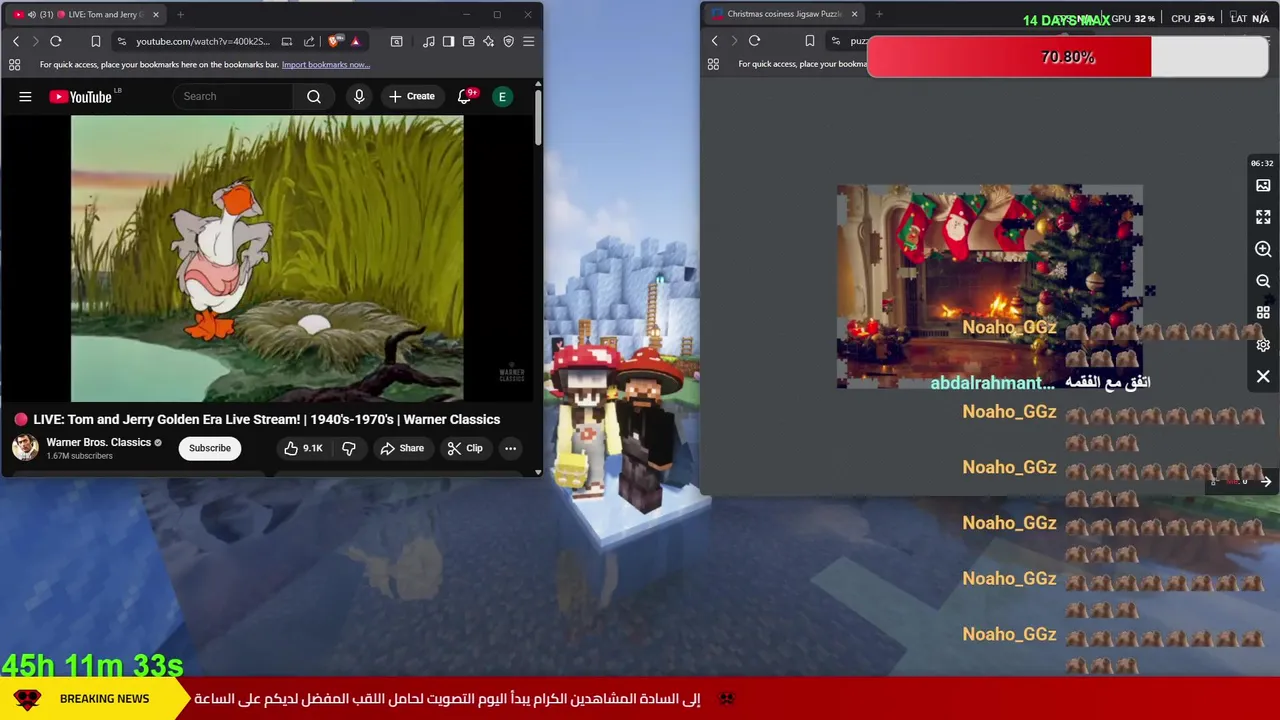Open a new tab in puzzle window
Screen dimensions: 1280x720
tap(879, 14)
